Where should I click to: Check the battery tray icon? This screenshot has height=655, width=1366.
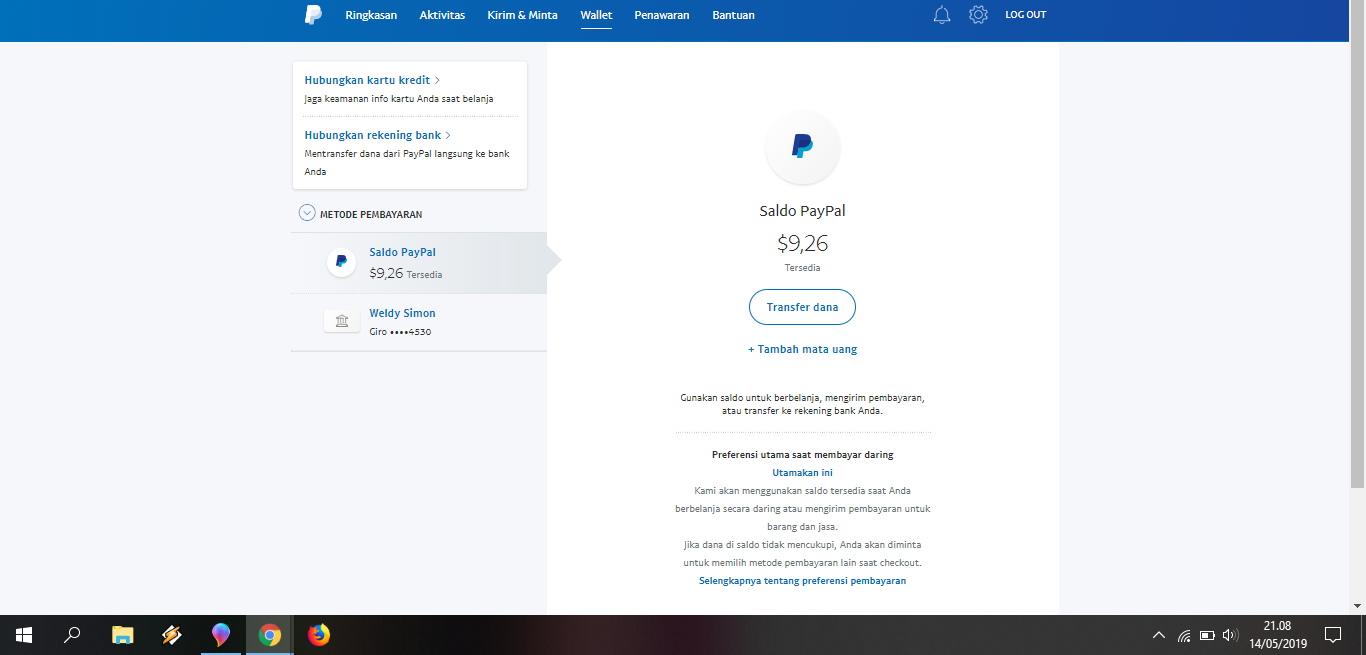[1207, 635]
